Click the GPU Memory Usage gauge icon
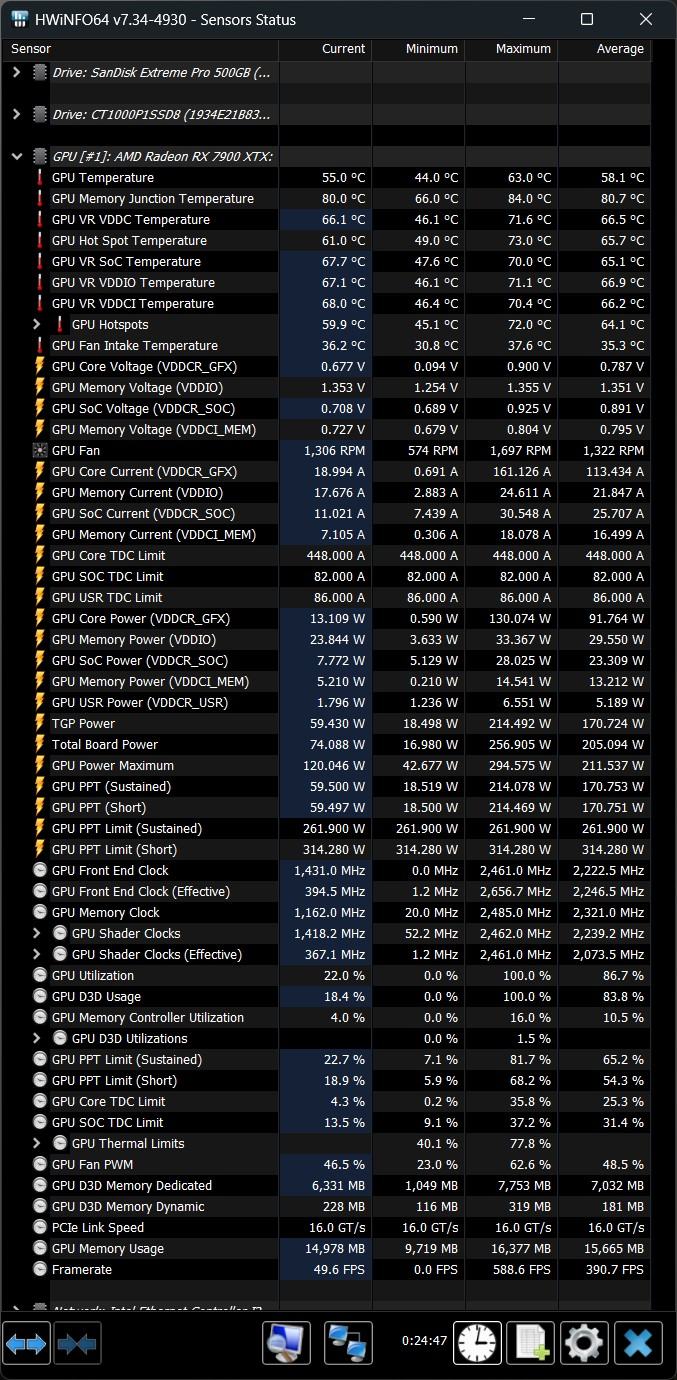The image size is (677, 1380). tap(40, 1248)
